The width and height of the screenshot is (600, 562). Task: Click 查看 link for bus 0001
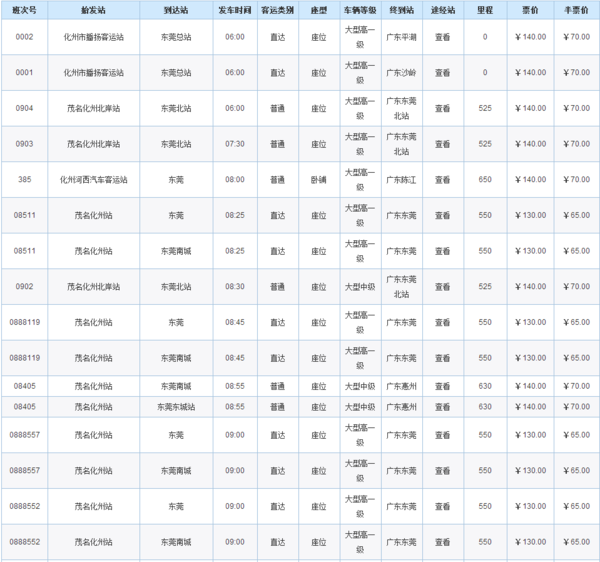pos(442,72)
